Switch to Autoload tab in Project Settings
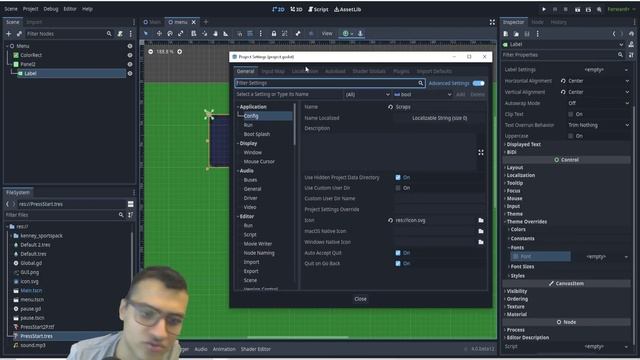The height and width of the screenshot is (360, 640). 335,71
